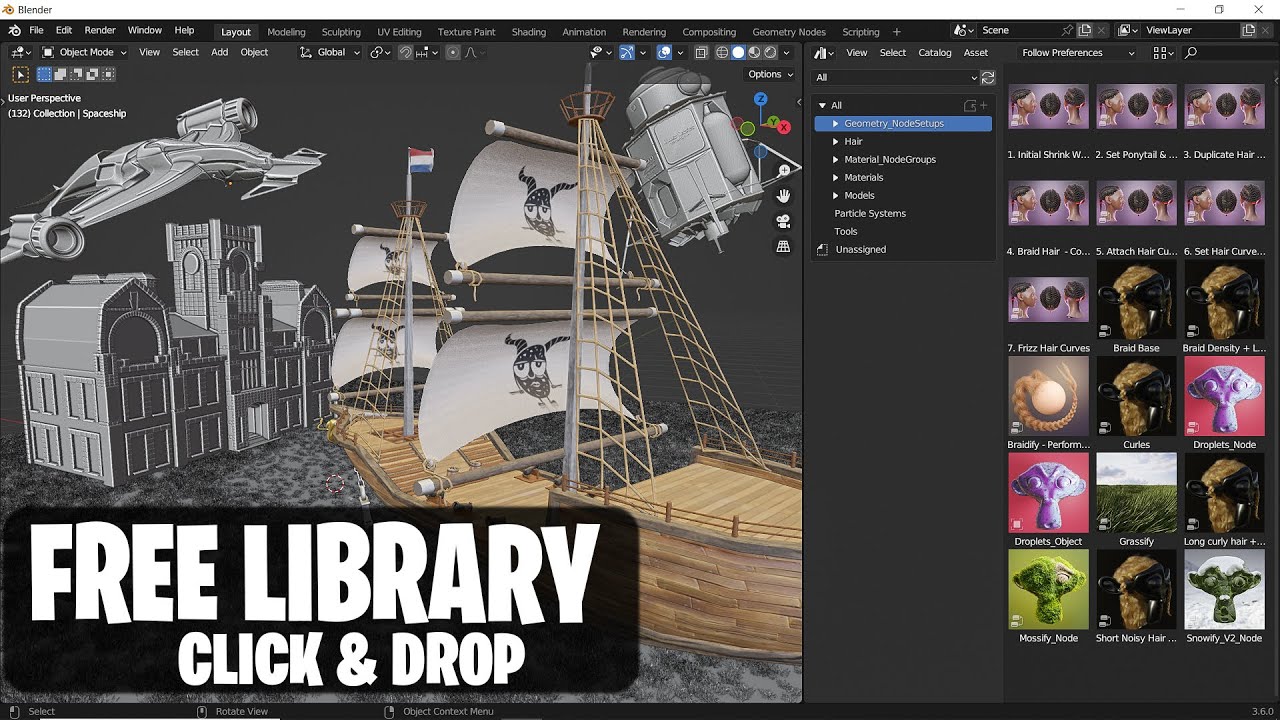The height and width of the screenshot is (720, 1280).
Task: Click the Blender logo menu icon
Action: (14, 31)
